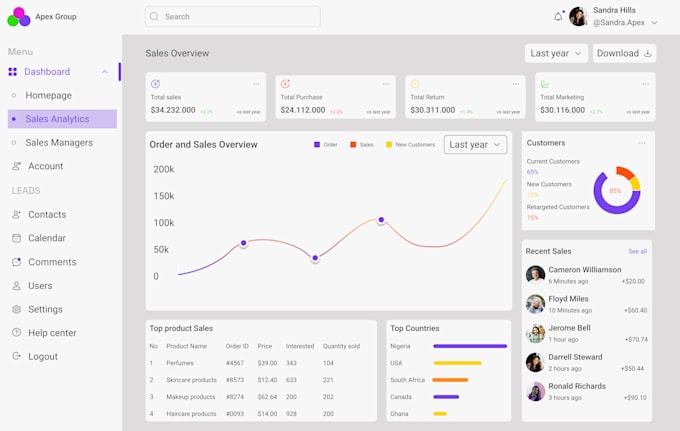Click the Logout icon

pos(16,356)
